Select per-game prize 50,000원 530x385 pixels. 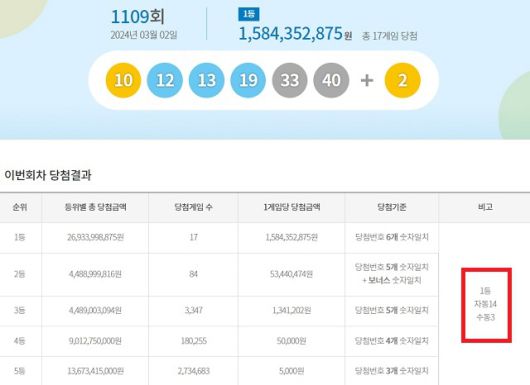tap(292, 341)
